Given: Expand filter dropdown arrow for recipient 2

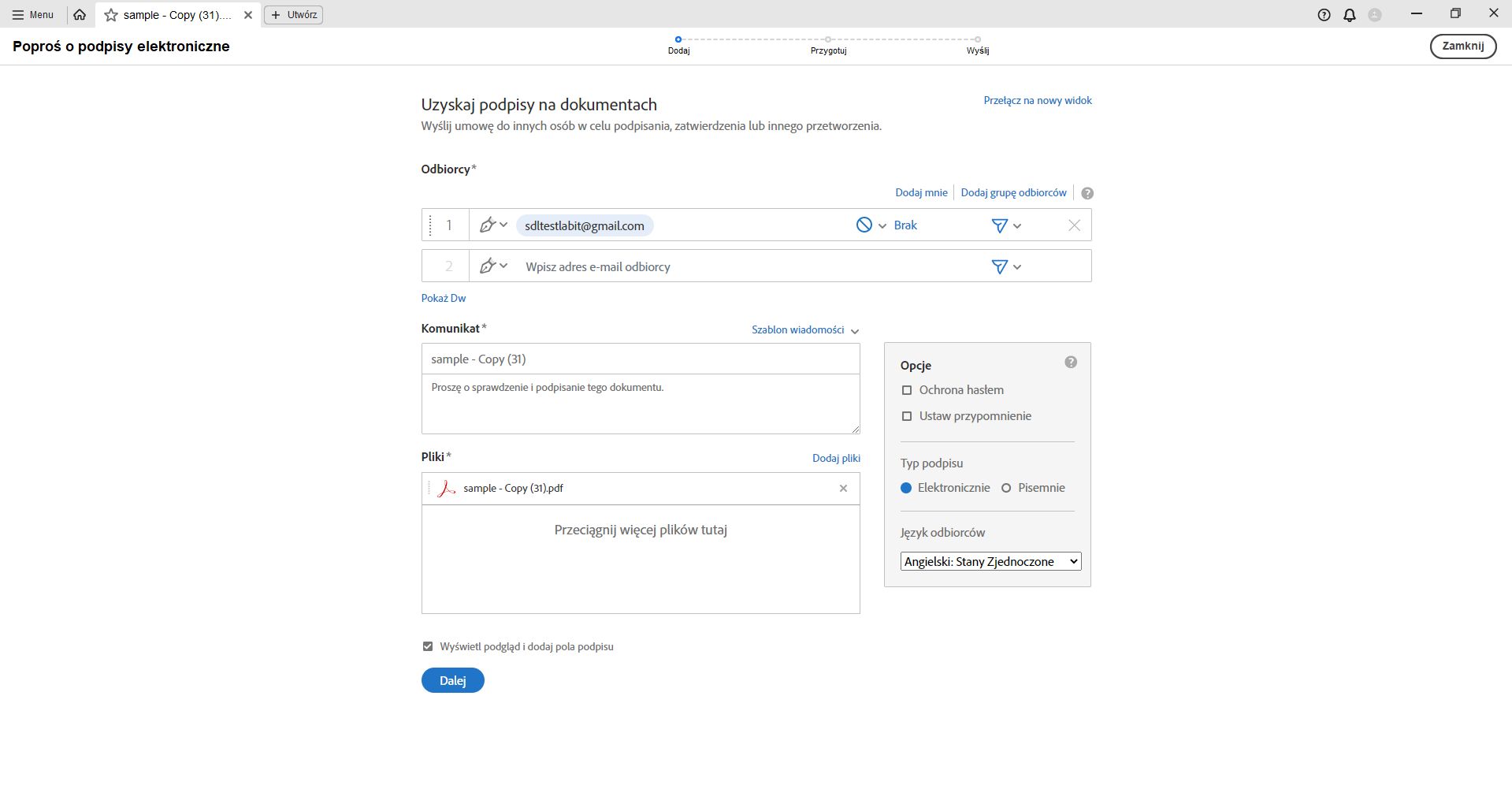Looking at the screenshot, I should tap(1017, 267).
